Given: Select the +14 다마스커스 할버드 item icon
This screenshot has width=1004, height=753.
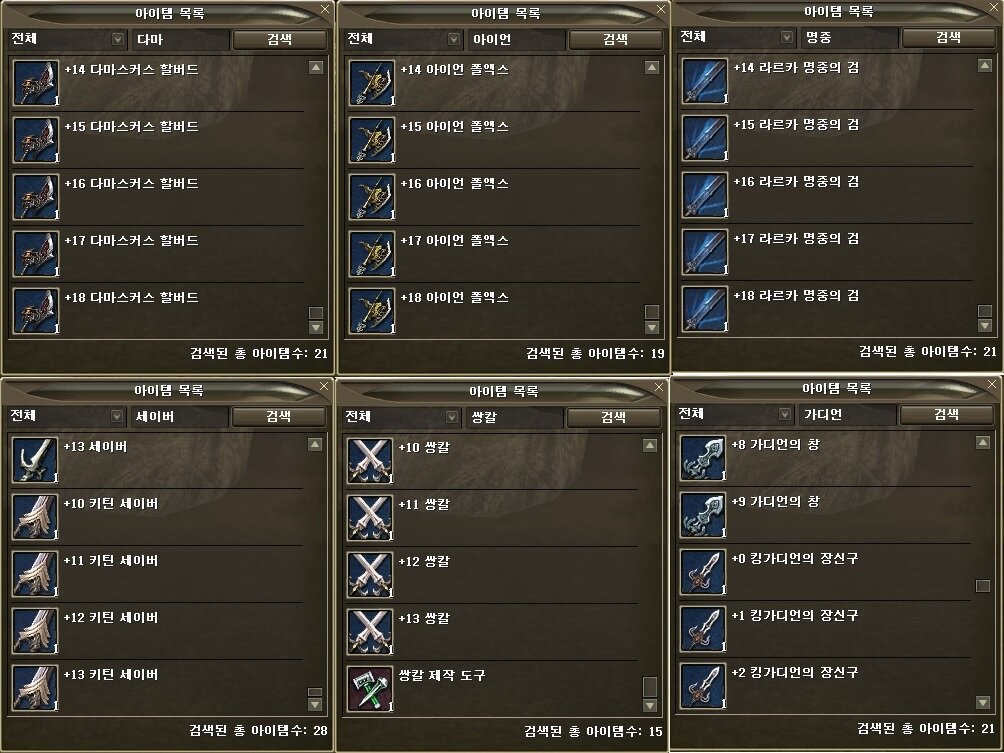Looking at the screenshot, I should pos(36,83).
